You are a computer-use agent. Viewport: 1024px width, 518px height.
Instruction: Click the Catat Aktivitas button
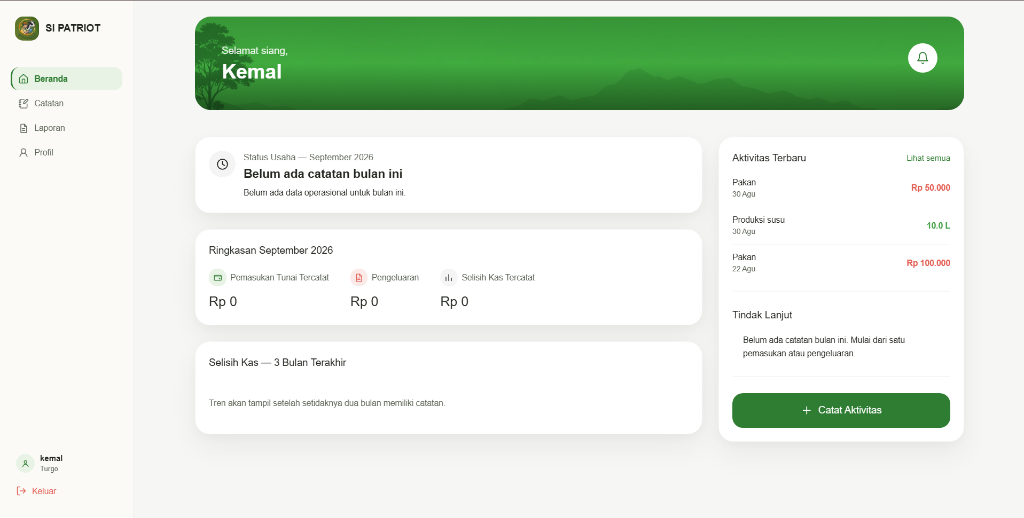click(x=840, y=410)
